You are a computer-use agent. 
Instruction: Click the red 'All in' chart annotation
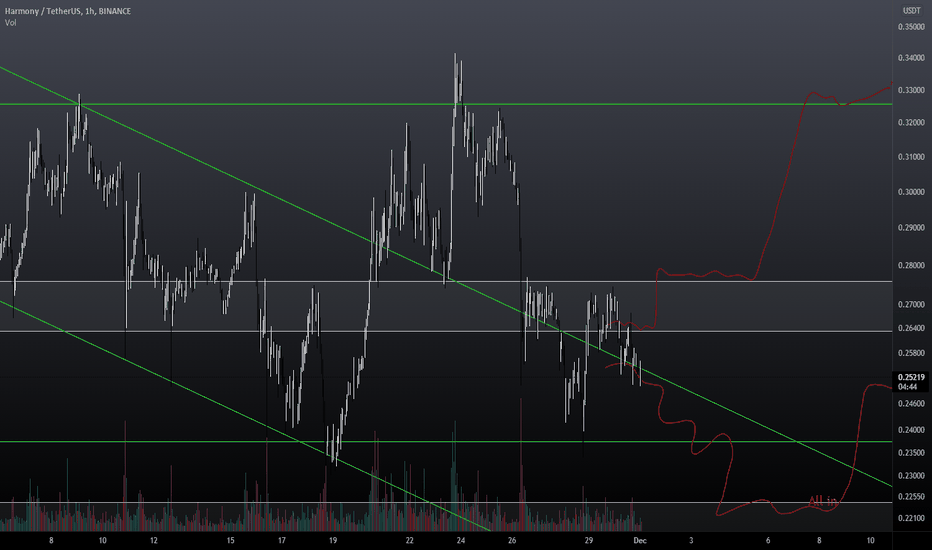click(x=823, y=501)
